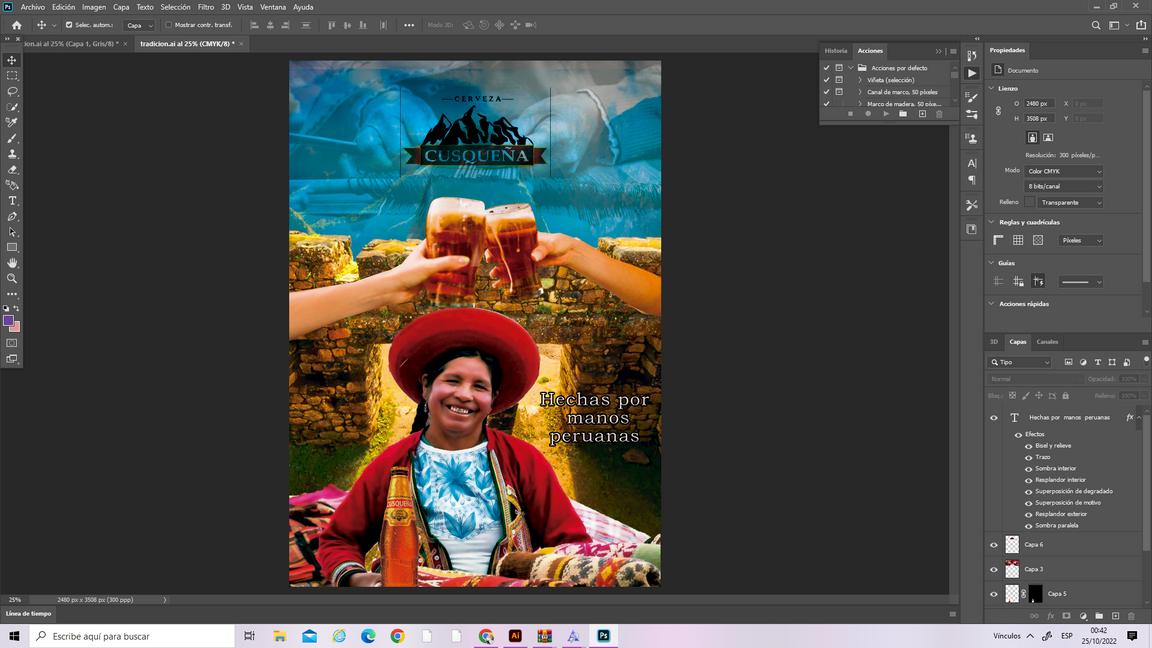Screen dimensions: 1152x648
Task: Open the Transparente fill dropdown
Action: (x=1070, y=203)
